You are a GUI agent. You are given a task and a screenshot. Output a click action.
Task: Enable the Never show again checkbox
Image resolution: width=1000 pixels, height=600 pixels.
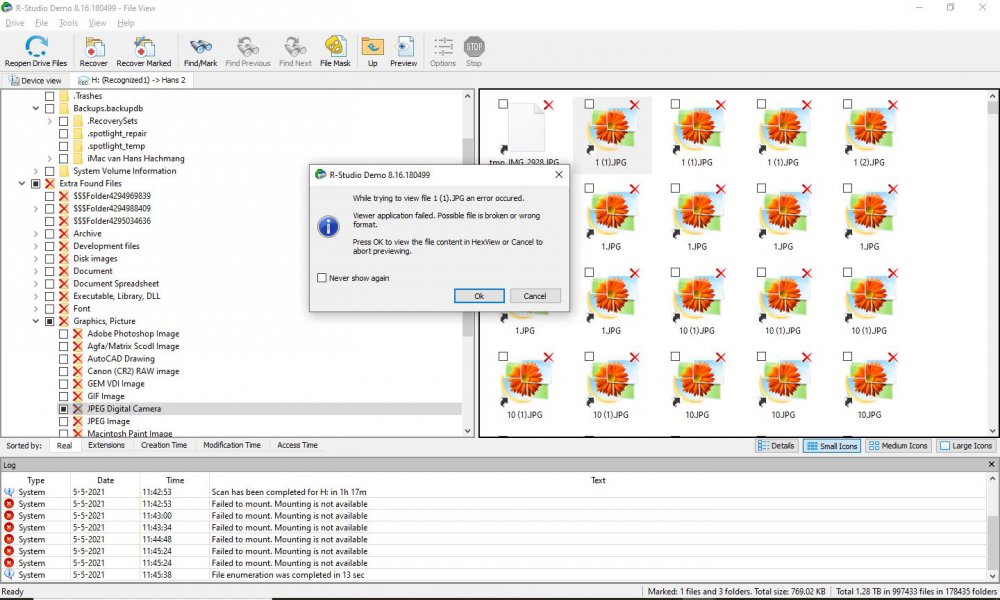click(x=322, y=278)
